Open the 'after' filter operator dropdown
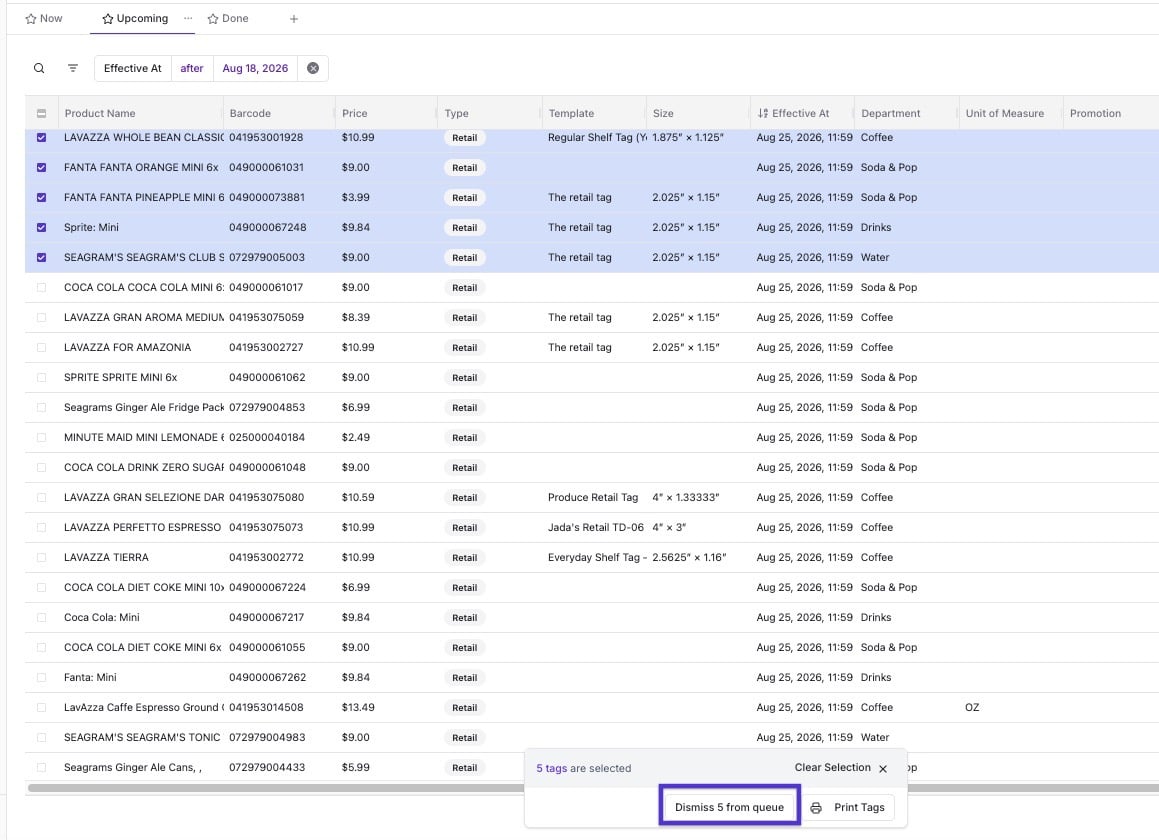Image resolution: width=1159 pixels, height=840 pixels. tap(191, 68)
